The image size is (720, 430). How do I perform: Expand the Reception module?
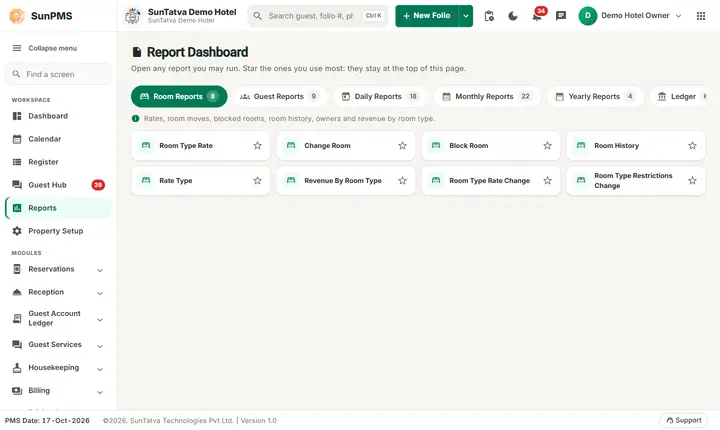pyautogui.click(x=58, y=292)
